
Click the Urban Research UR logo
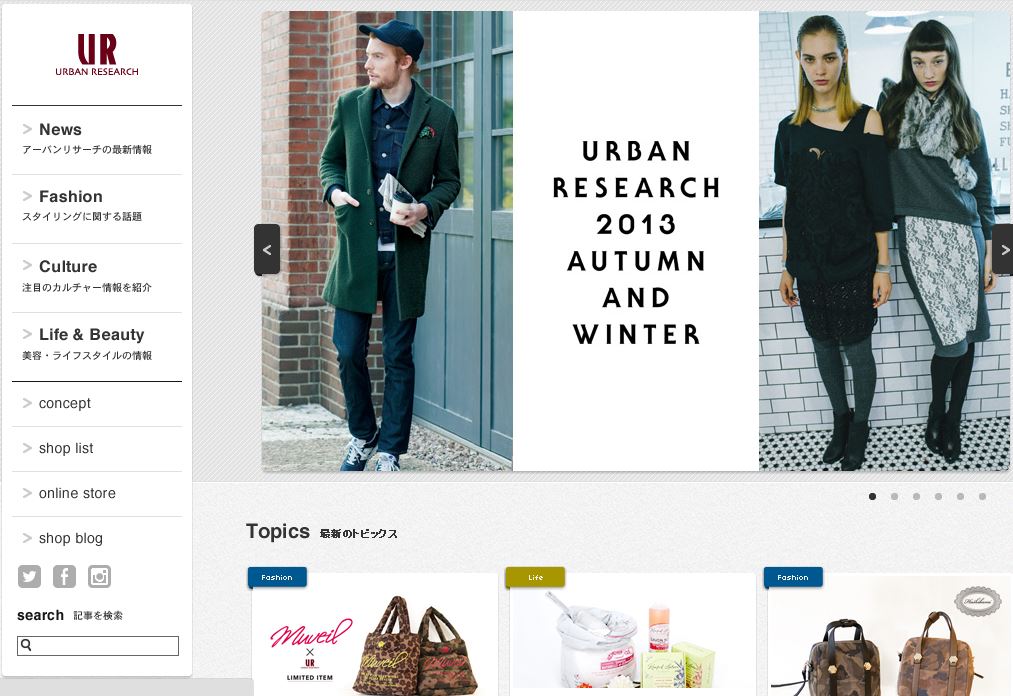[97, 55]
